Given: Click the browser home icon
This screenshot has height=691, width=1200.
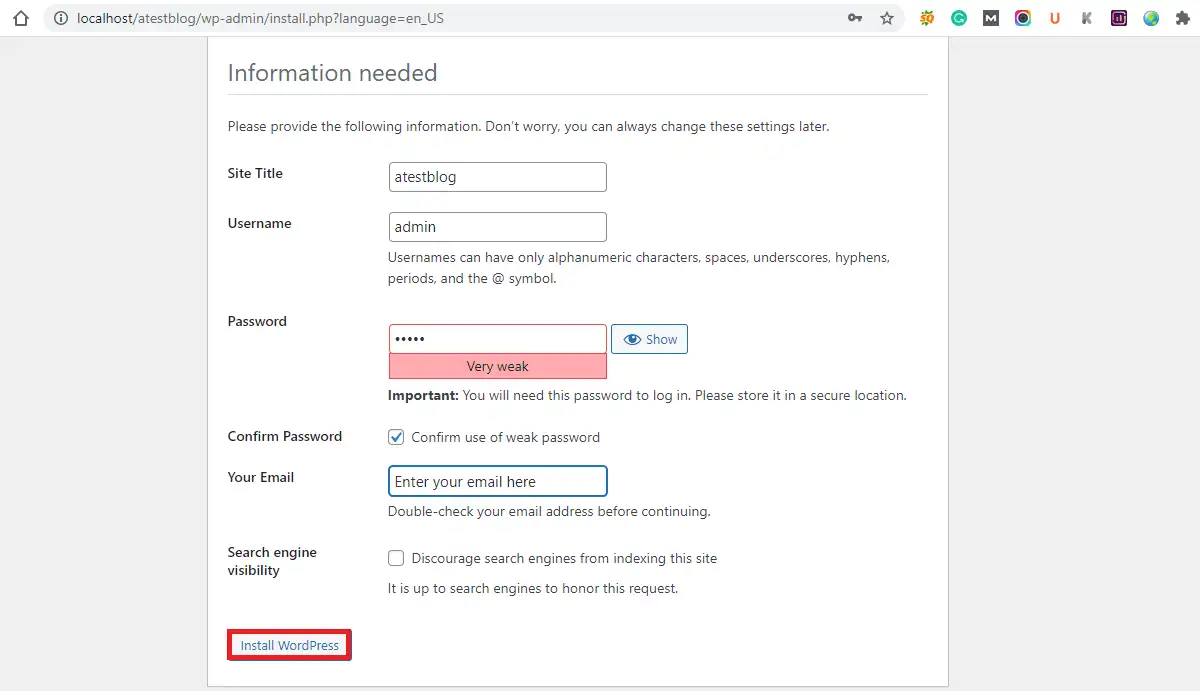Looking at the screenshot, I should click(x=21, y=18).
